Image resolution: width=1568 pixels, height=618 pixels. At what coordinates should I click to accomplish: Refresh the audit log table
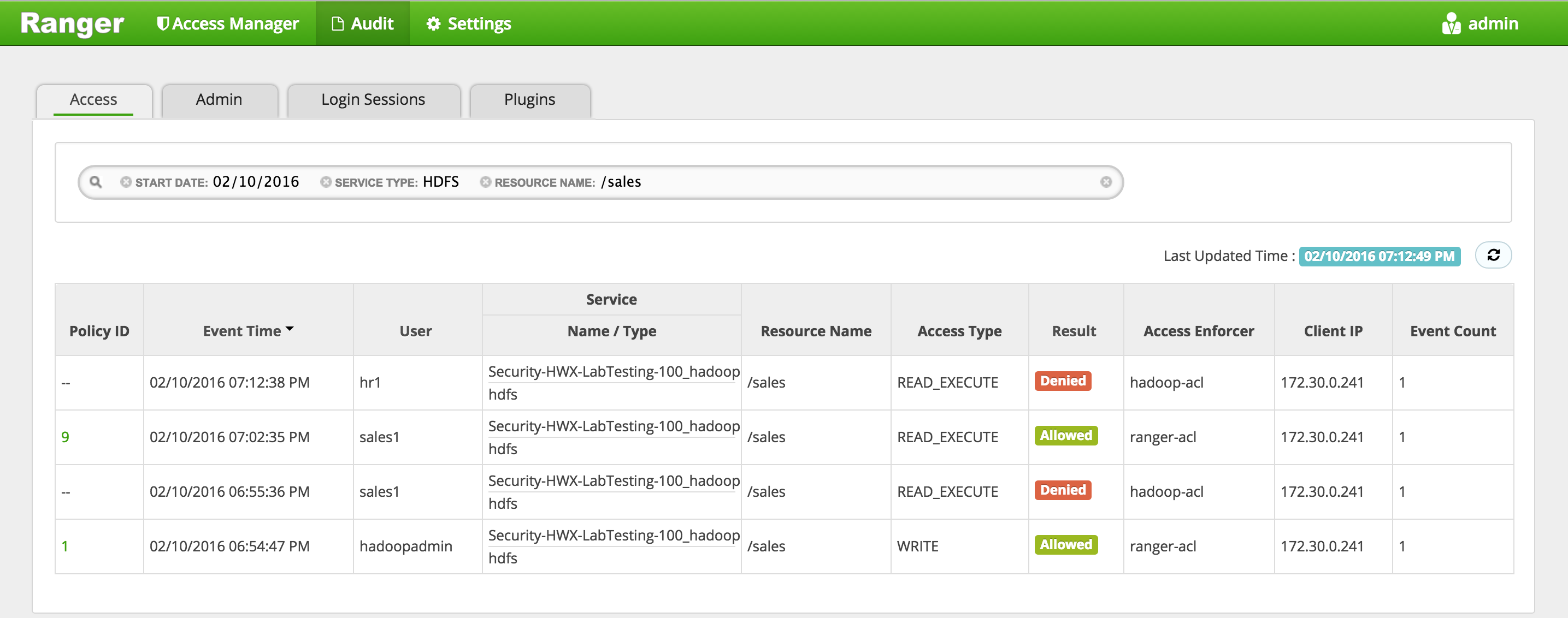[x=1493, y=255]
